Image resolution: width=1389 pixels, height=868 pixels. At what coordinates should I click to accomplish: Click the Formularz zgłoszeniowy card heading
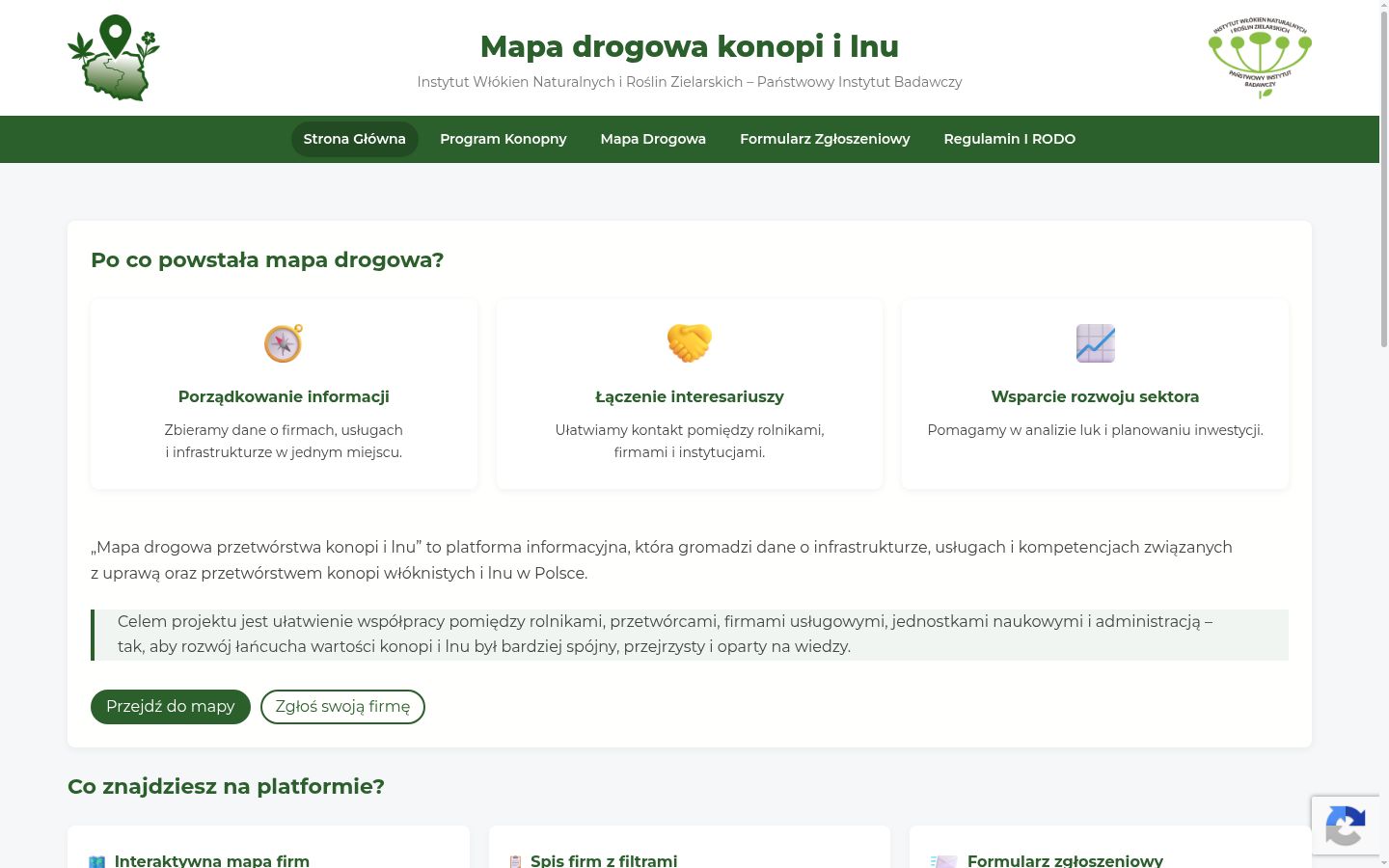[x=1065, y=860]
